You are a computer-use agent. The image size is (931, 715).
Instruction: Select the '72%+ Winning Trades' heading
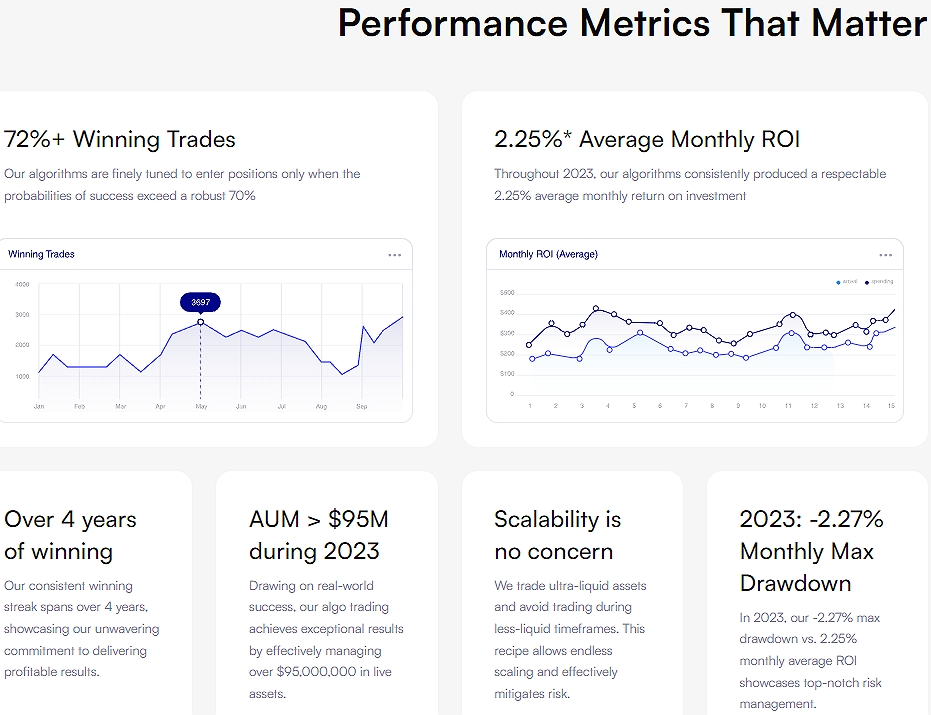120,139
